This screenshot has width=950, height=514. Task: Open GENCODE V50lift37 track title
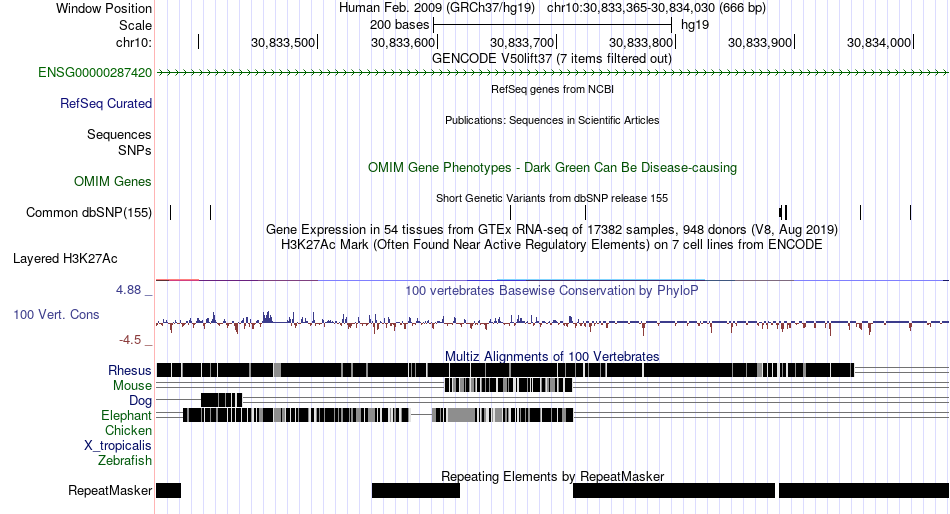pyautogui.click(x=552, y=59)
